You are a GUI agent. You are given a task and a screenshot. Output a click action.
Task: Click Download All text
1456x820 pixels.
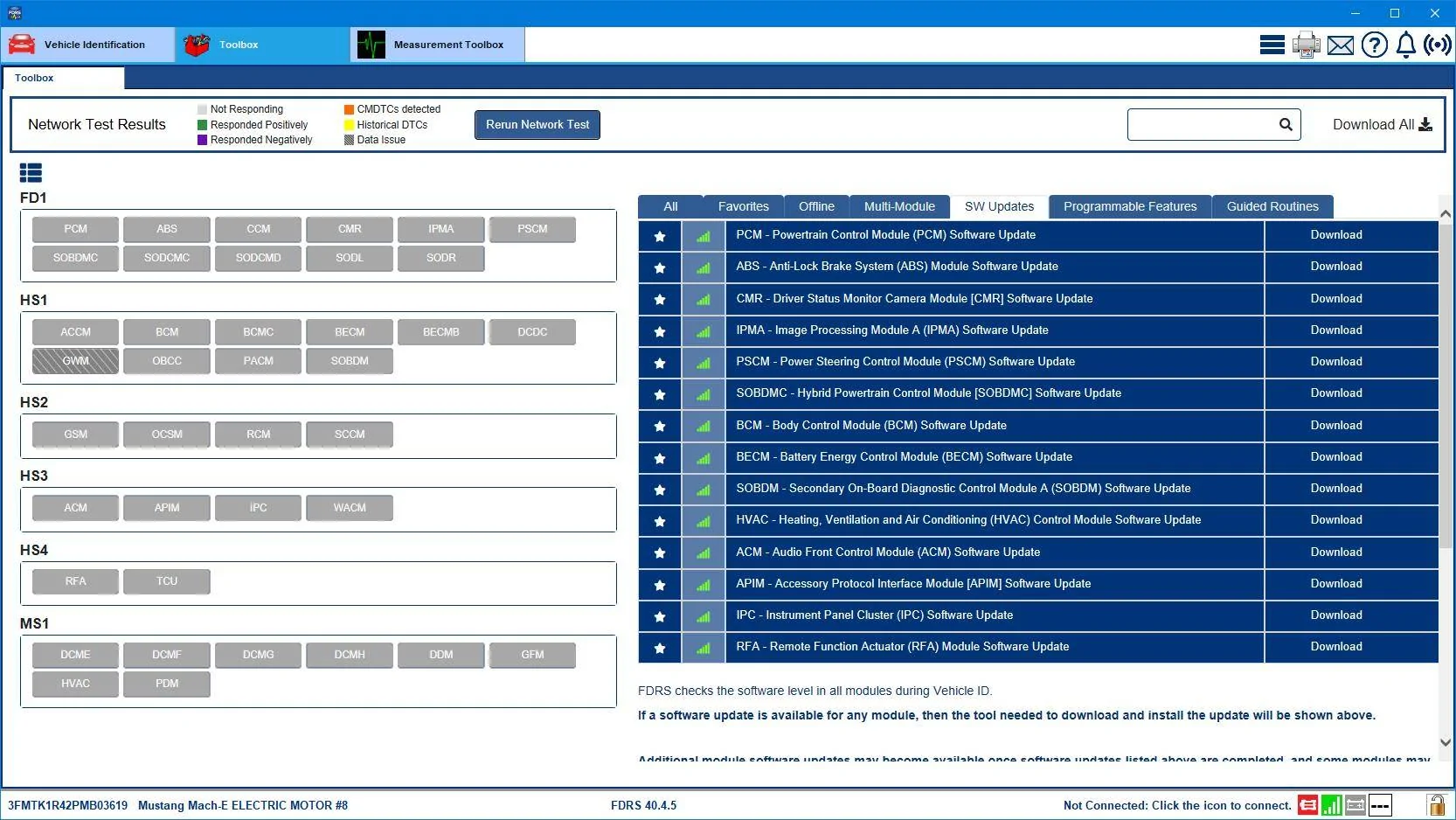pos(1373,124)
